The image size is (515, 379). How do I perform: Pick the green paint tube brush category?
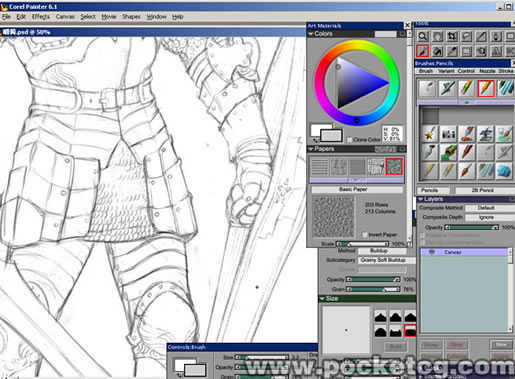pos(448,152)
